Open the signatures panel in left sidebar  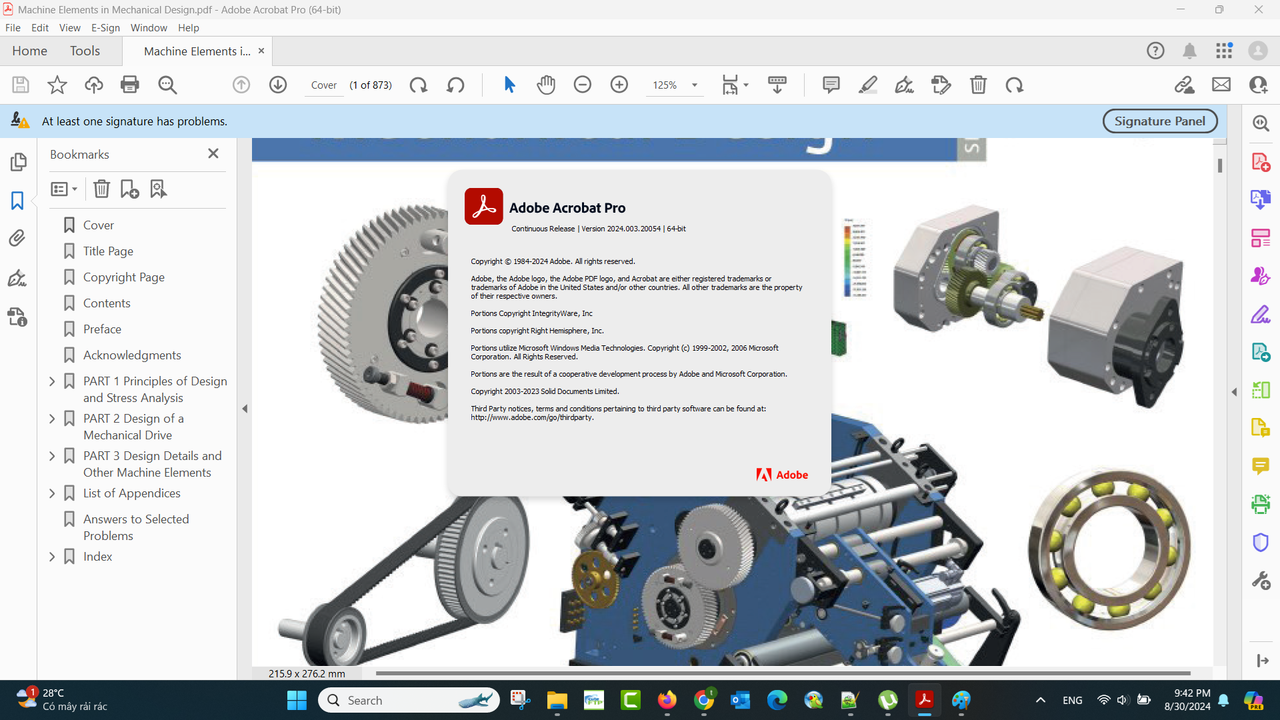tap(17, 278)
